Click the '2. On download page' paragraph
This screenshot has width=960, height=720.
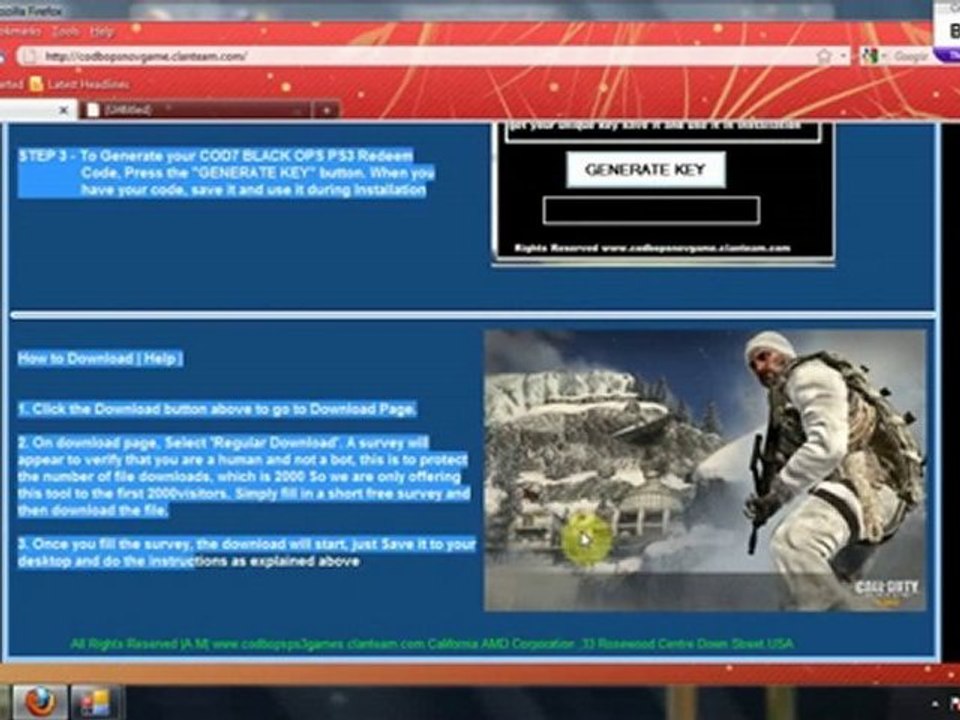pyautogui.click(x=244, y=476)
